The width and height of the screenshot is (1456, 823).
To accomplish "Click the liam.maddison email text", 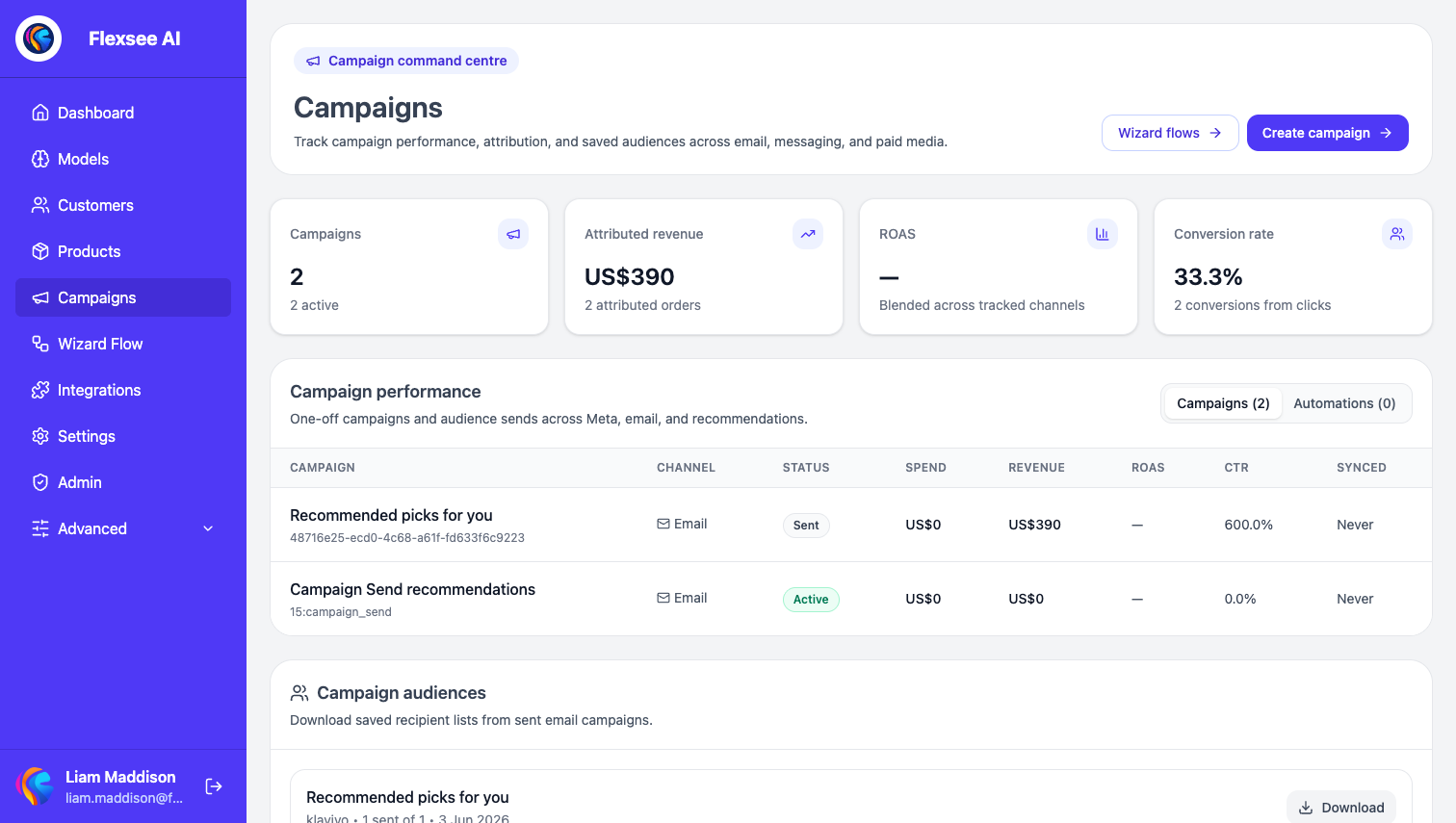I will coord(124,798).
